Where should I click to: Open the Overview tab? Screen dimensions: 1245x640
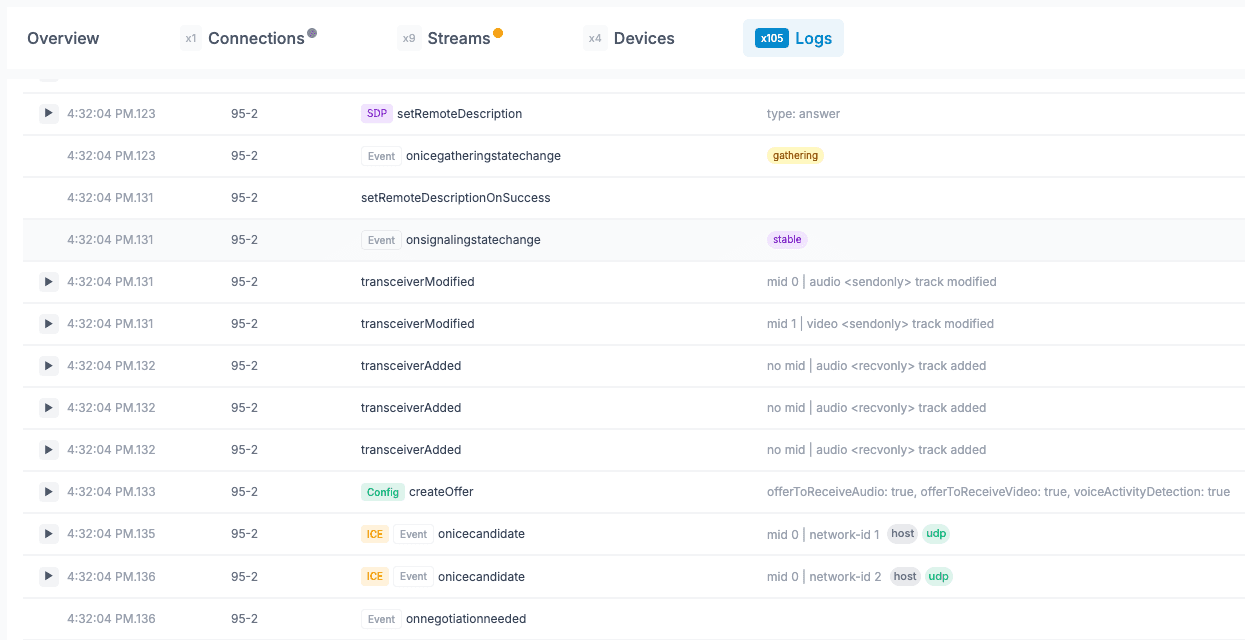click(x=63, y=39)
